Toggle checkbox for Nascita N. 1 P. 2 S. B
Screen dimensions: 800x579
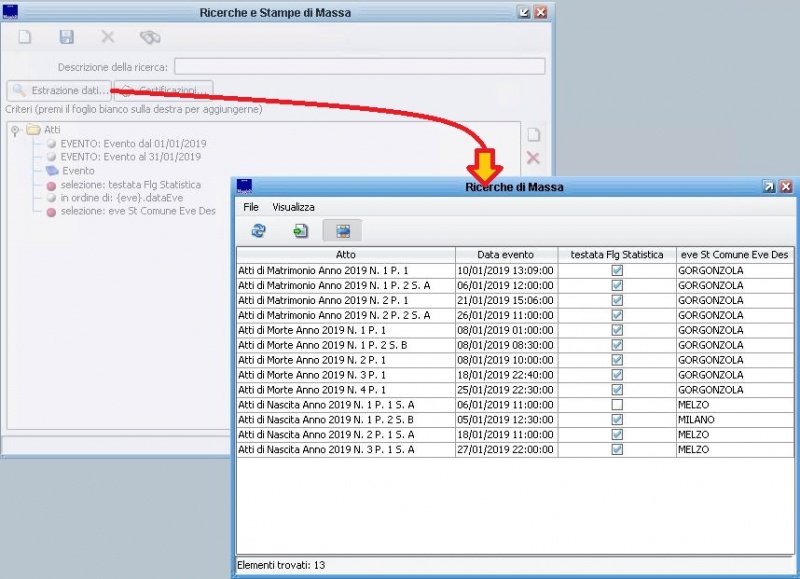tap(617, 419)
